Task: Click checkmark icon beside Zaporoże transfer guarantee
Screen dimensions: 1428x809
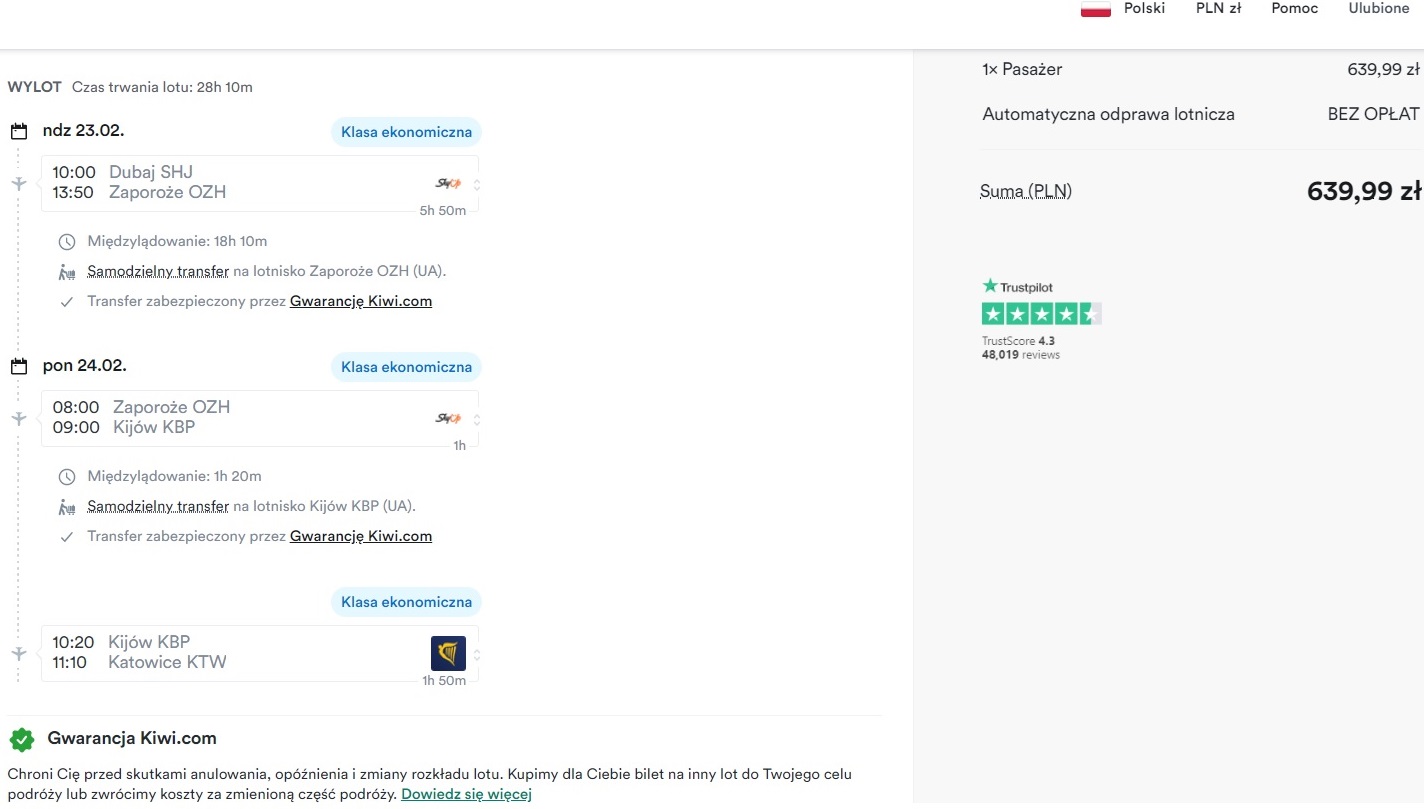Action: tap(67, 302)
